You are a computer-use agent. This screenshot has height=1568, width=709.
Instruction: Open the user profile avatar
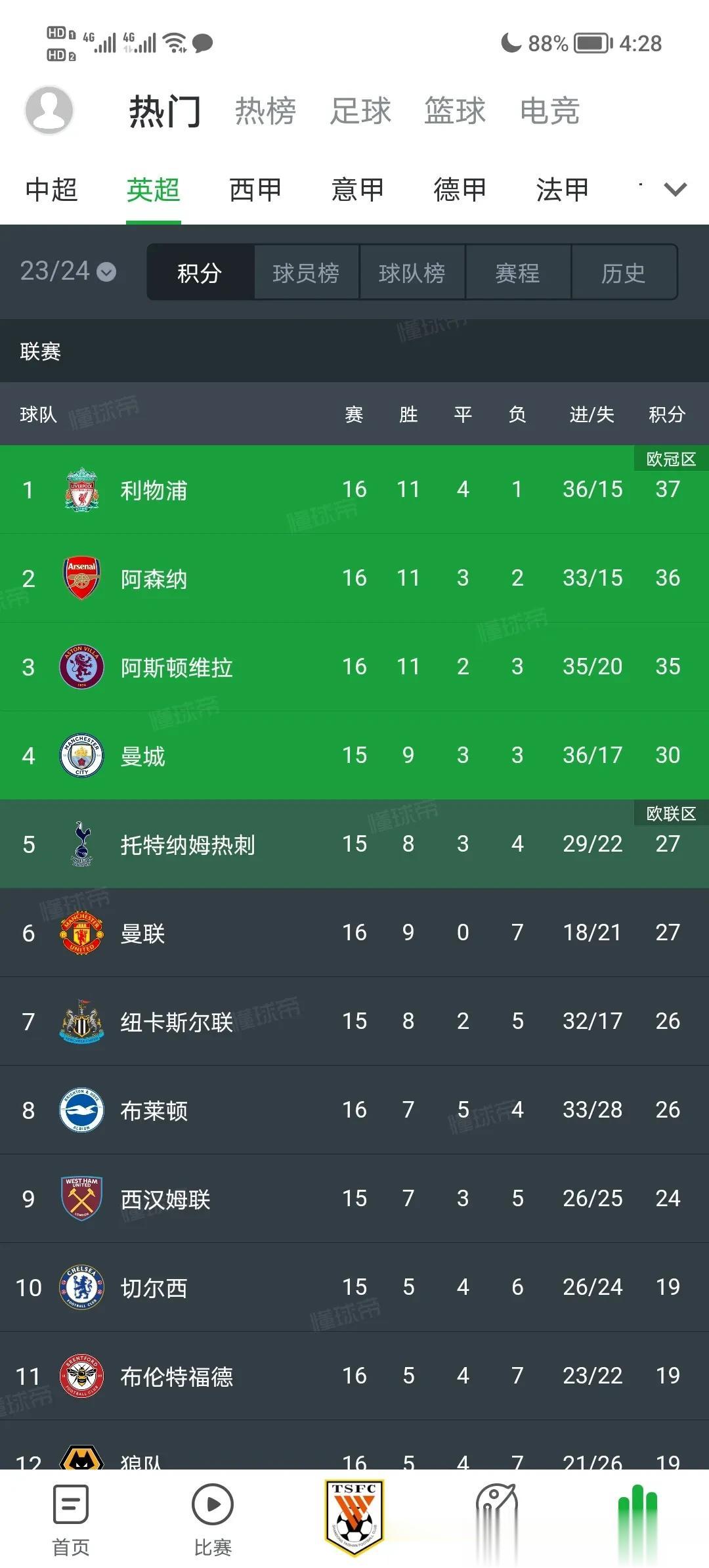click(x=49, y=110)
